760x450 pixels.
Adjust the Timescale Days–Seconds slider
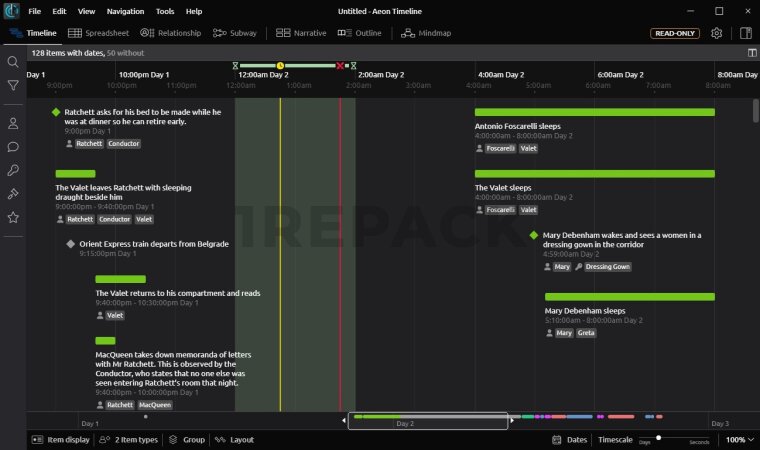coord(660,438)
